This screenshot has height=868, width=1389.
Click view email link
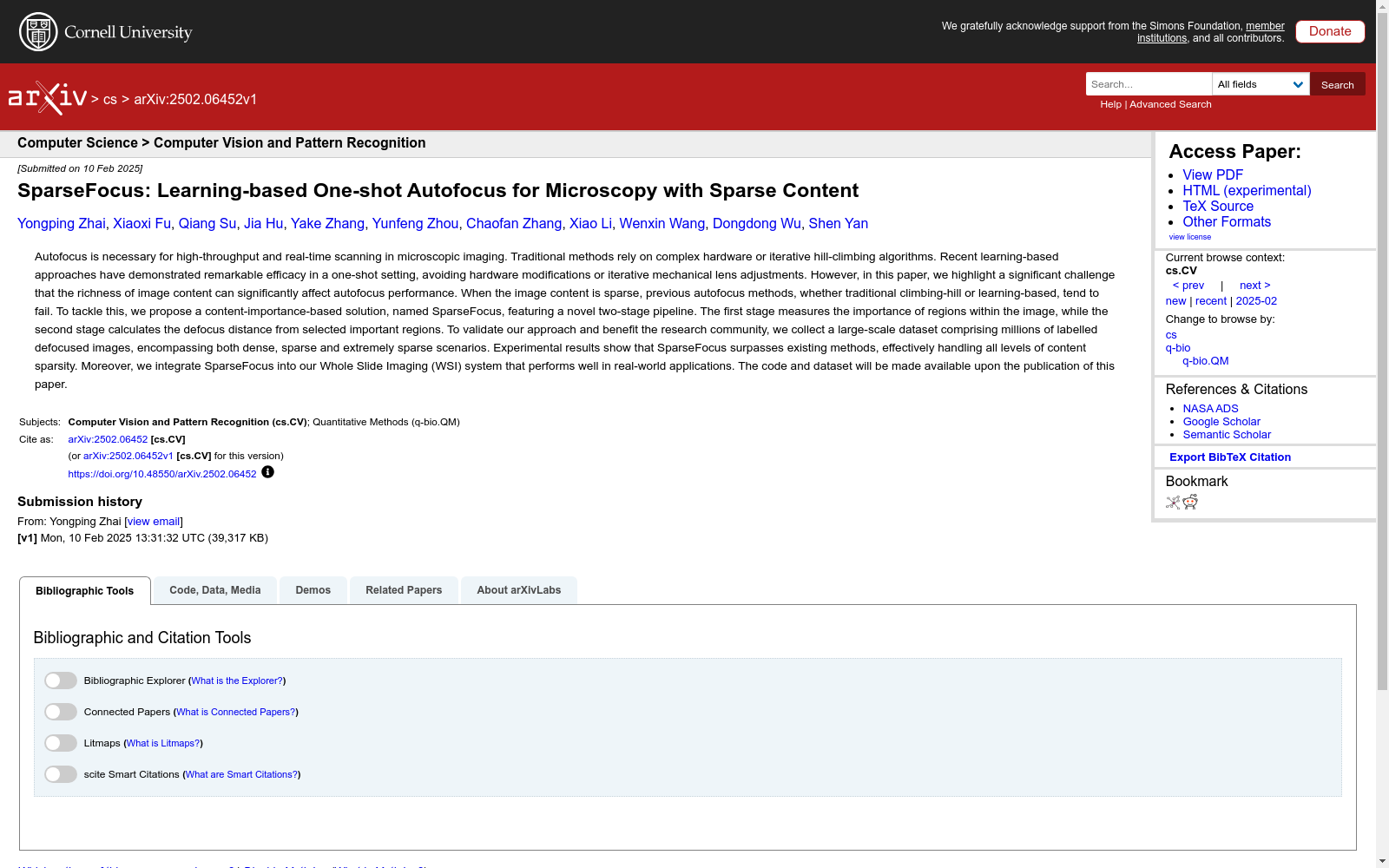click(x=154, y=522)
